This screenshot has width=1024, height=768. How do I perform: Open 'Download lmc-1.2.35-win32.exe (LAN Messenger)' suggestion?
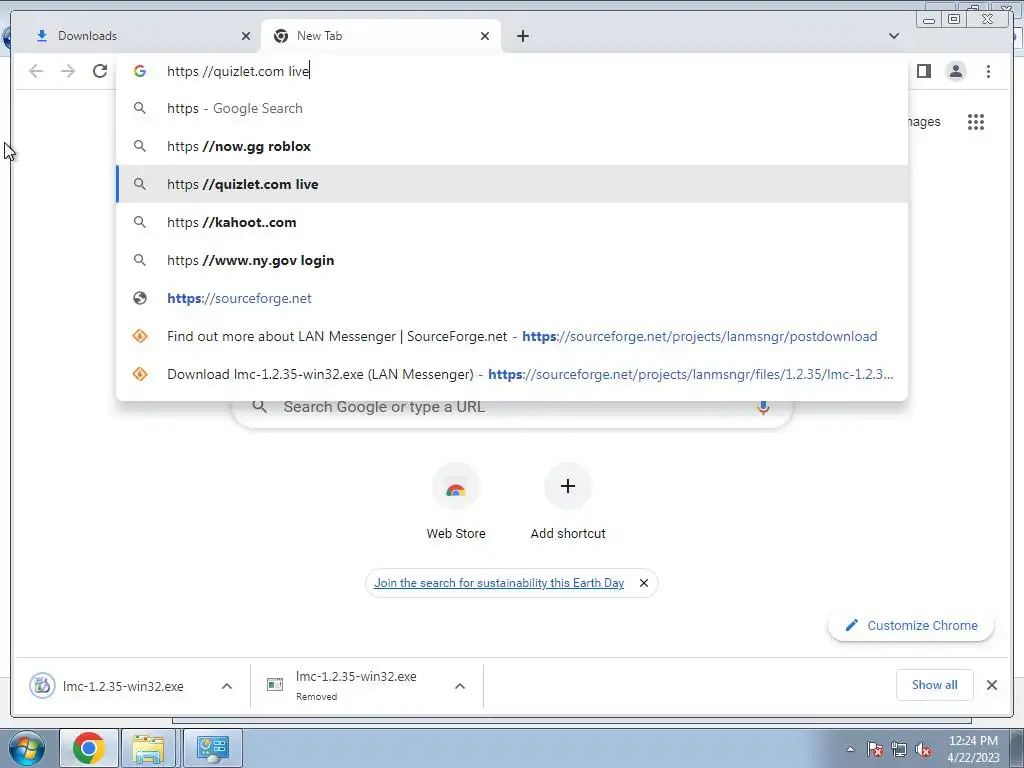[x=512, y=374]
